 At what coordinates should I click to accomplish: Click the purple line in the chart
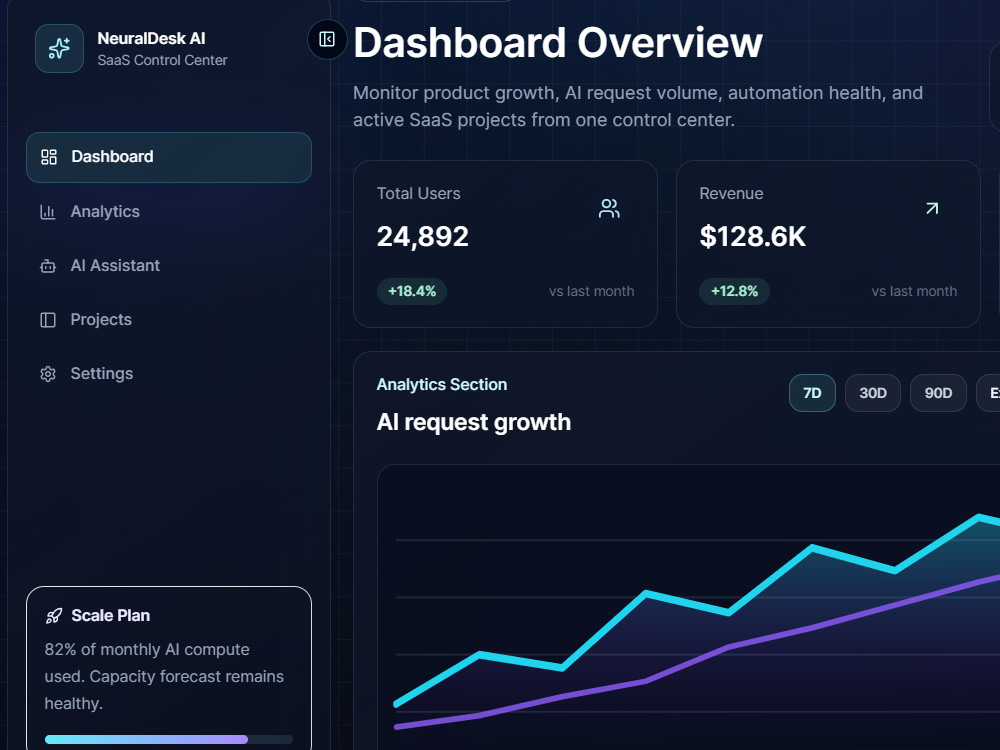[728, 647]
